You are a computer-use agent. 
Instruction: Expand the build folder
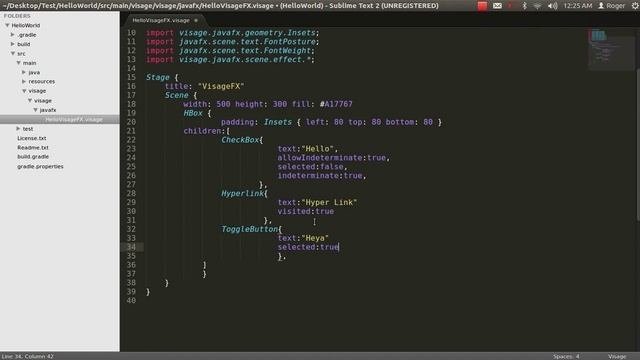[13, 44]
